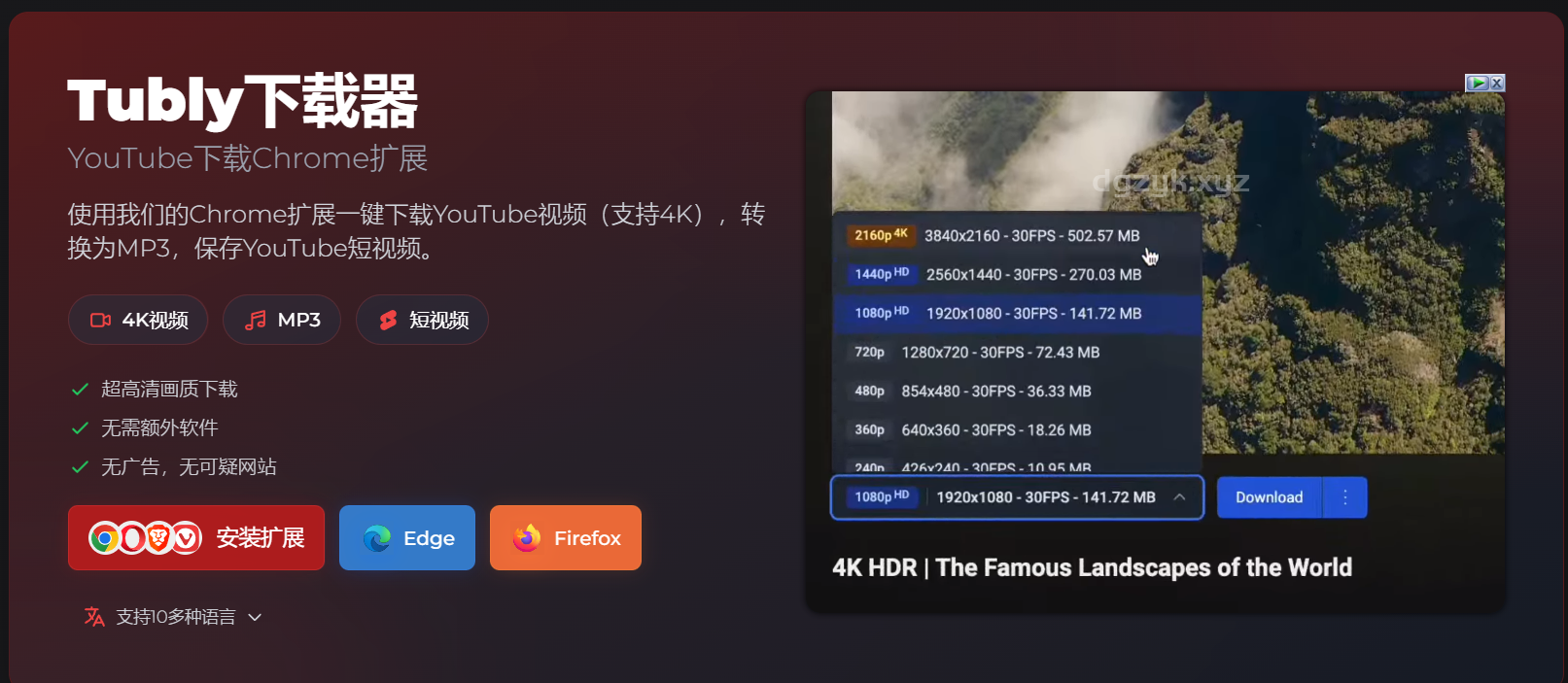
Task: Click the 1080p HD badge in selector bar
Action: coord(882,497)
